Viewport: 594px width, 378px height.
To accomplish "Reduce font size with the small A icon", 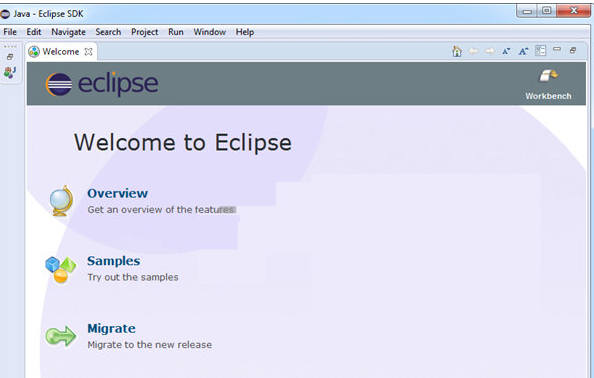I will point(506,51).
